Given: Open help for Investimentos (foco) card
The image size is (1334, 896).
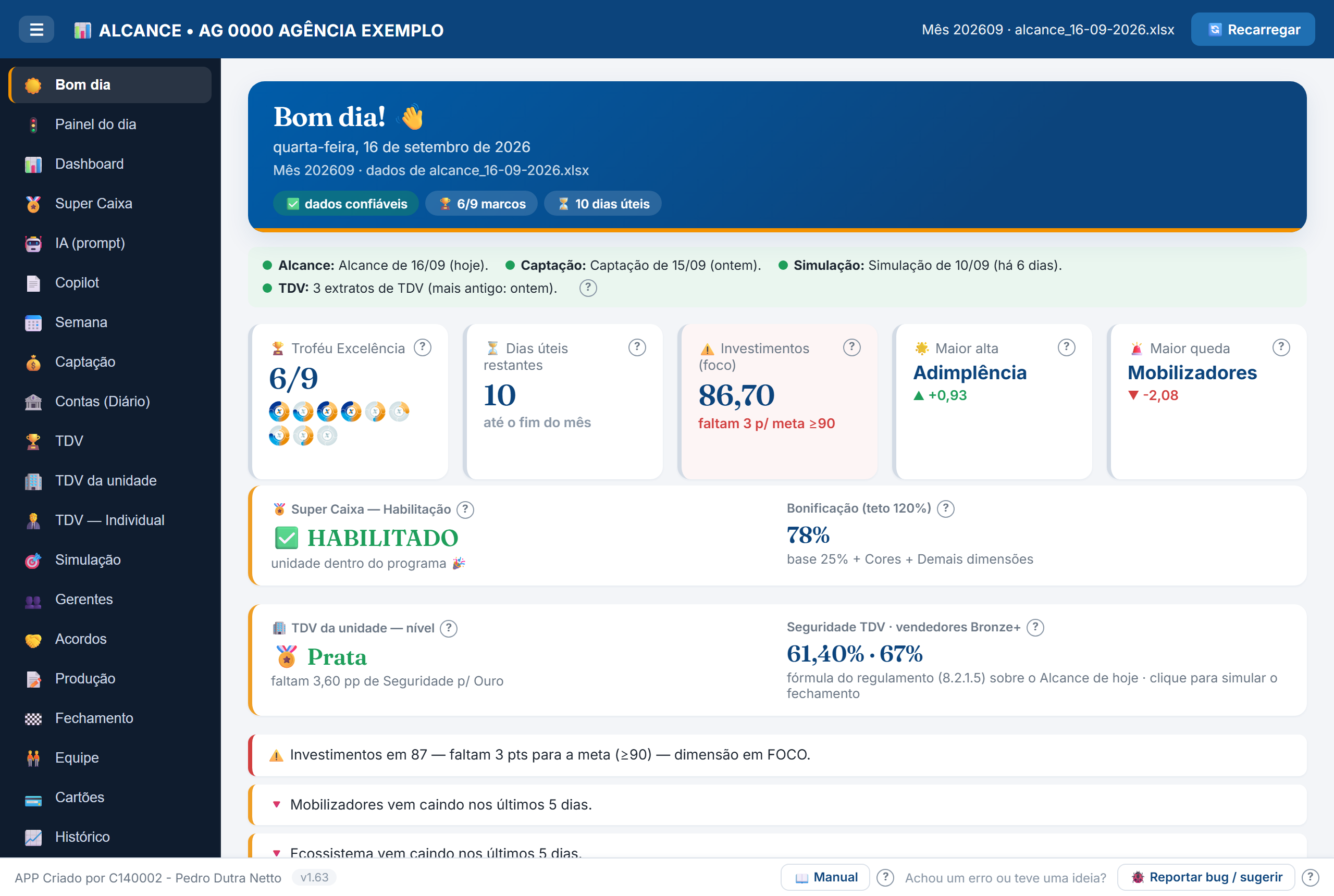Looking at the screenshot, I should point(851,347).
